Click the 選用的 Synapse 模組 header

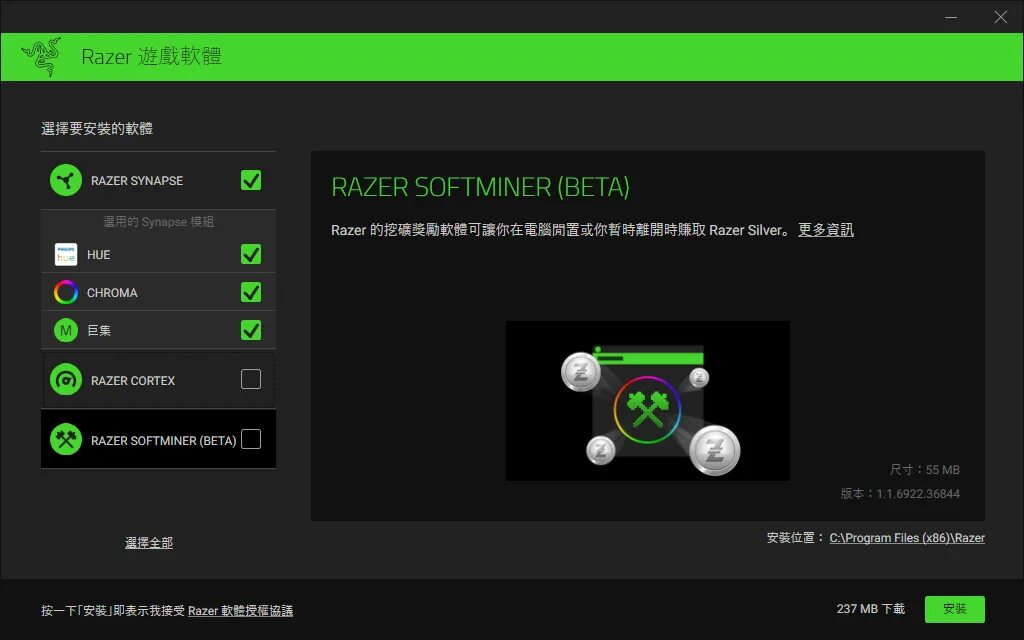point(159,222)
